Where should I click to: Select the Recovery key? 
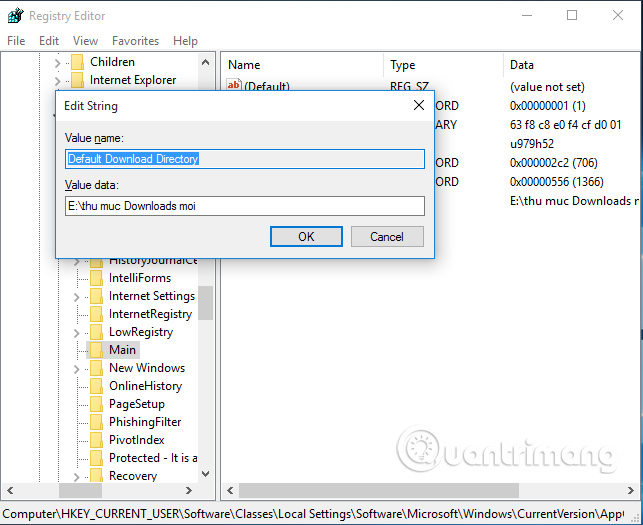(133, 476)
